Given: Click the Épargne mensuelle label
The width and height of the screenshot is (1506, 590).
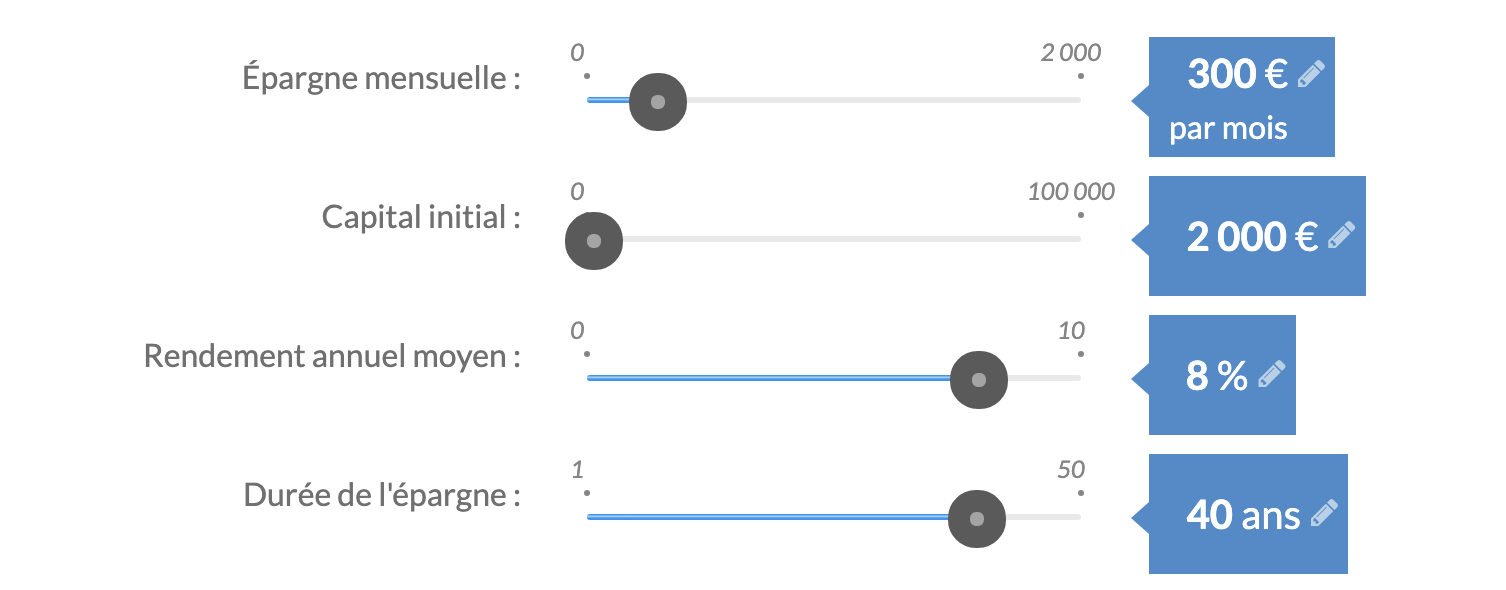Looking at the screenshot, I should [x=381, y=78].
